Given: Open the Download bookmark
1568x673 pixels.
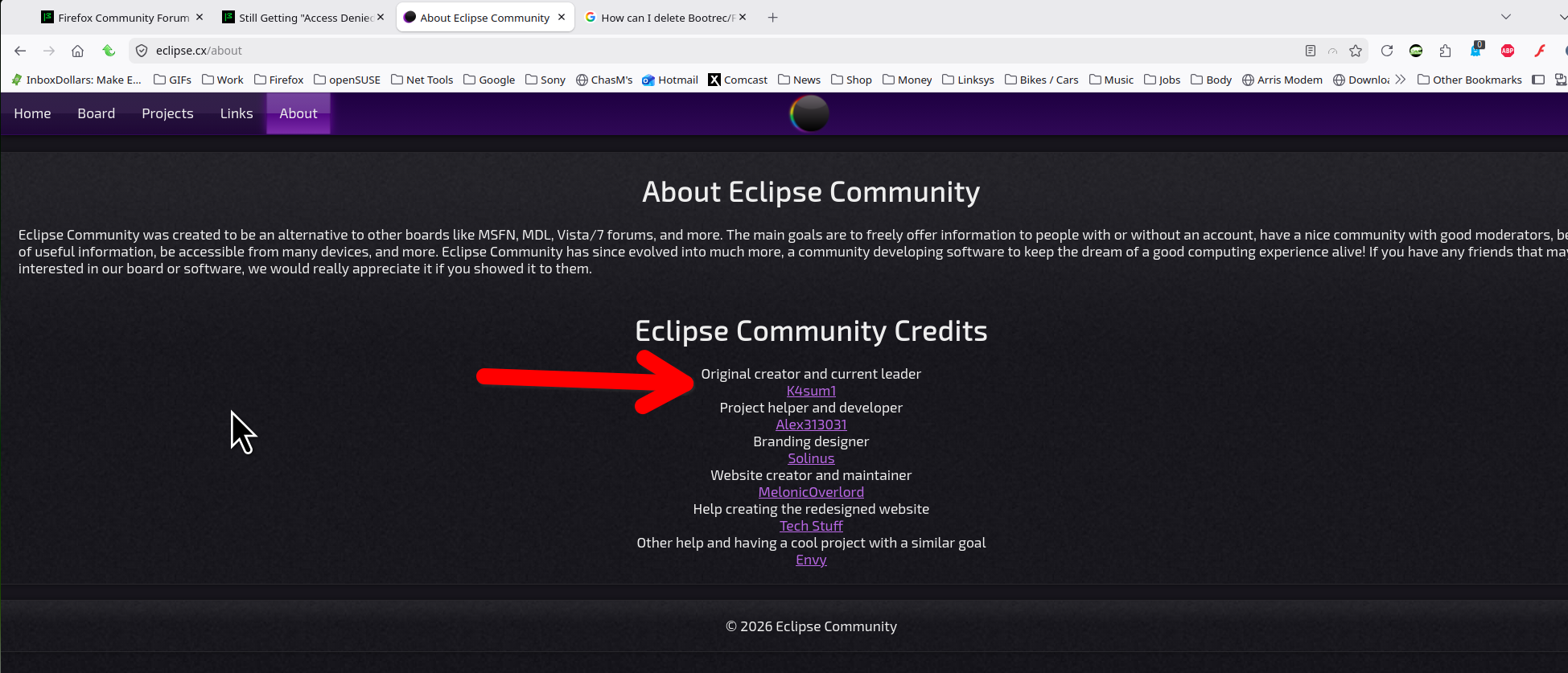Looking at the screenshot, I should pos(1361,80).
